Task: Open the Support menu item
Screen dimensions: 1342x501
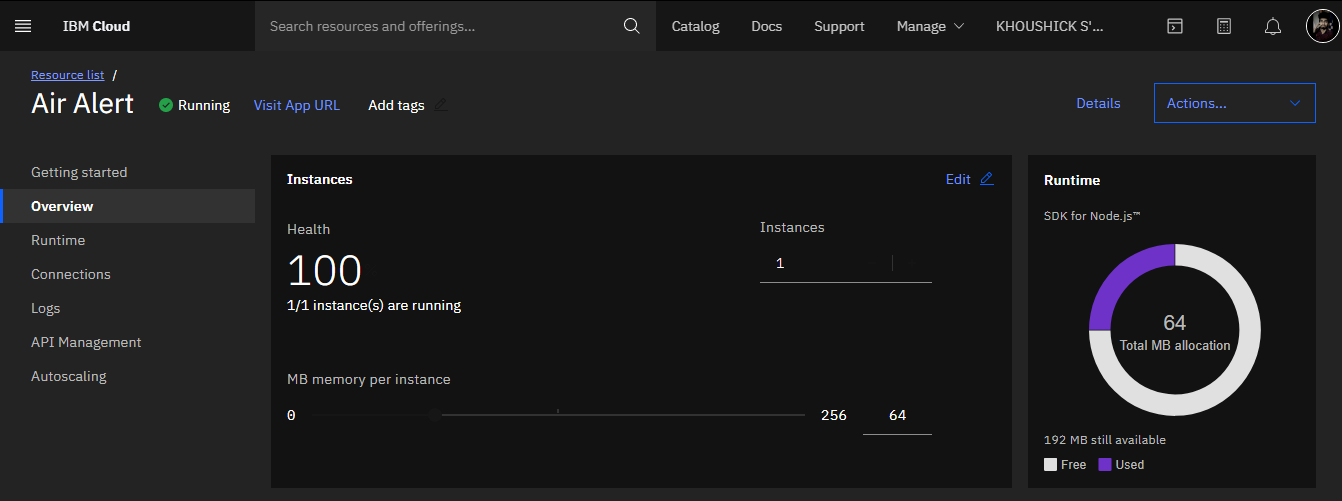Action: coord(839,26)
